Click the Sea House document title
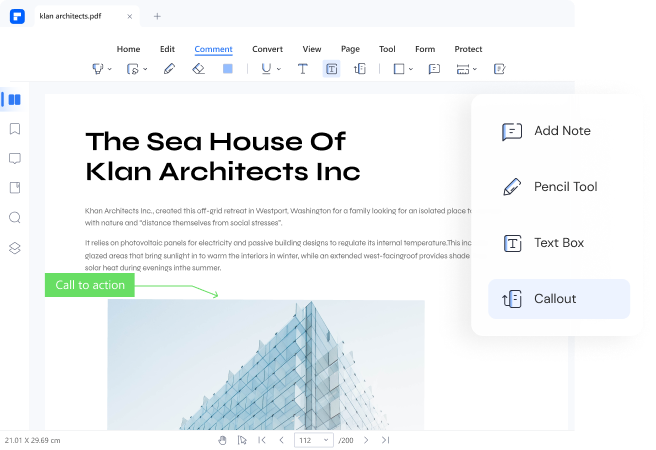 pyautogui.click(x=223, y=156)
